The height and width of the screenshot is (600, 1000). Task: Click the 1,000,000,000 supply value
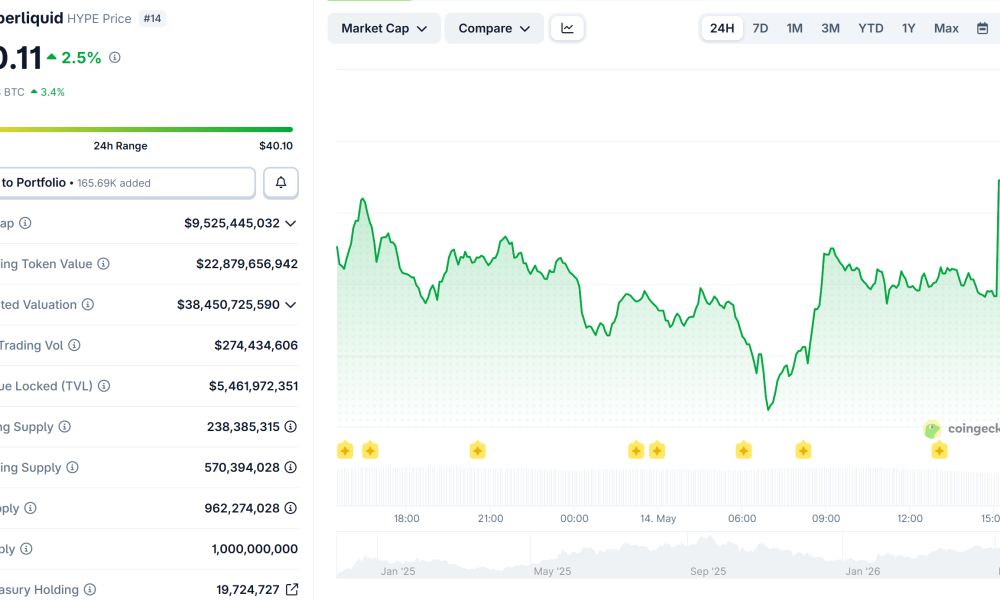click(254, 548)
